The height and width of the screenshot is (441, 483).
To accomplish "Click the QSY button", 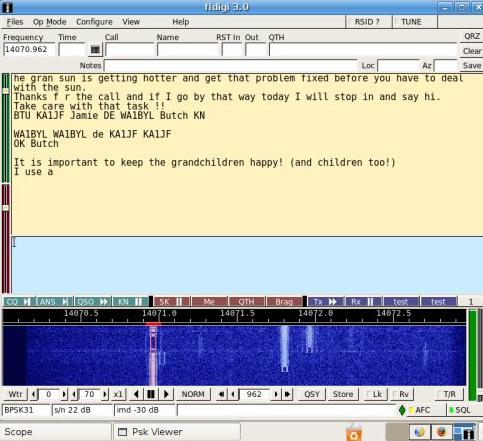I will tap(312, 394).
